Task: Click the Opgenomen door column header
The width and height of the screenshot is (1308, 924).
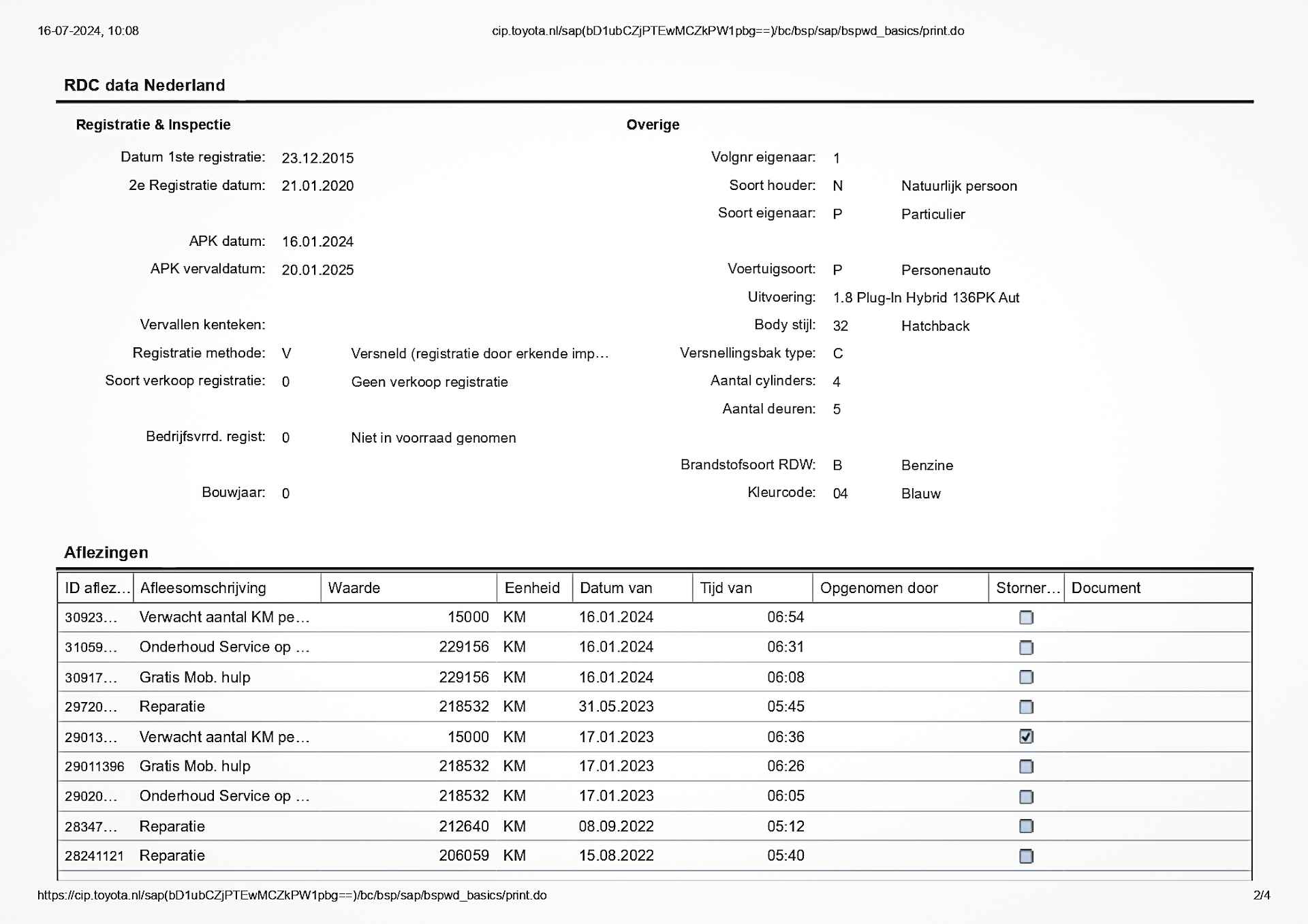Action: coord(901,588)
